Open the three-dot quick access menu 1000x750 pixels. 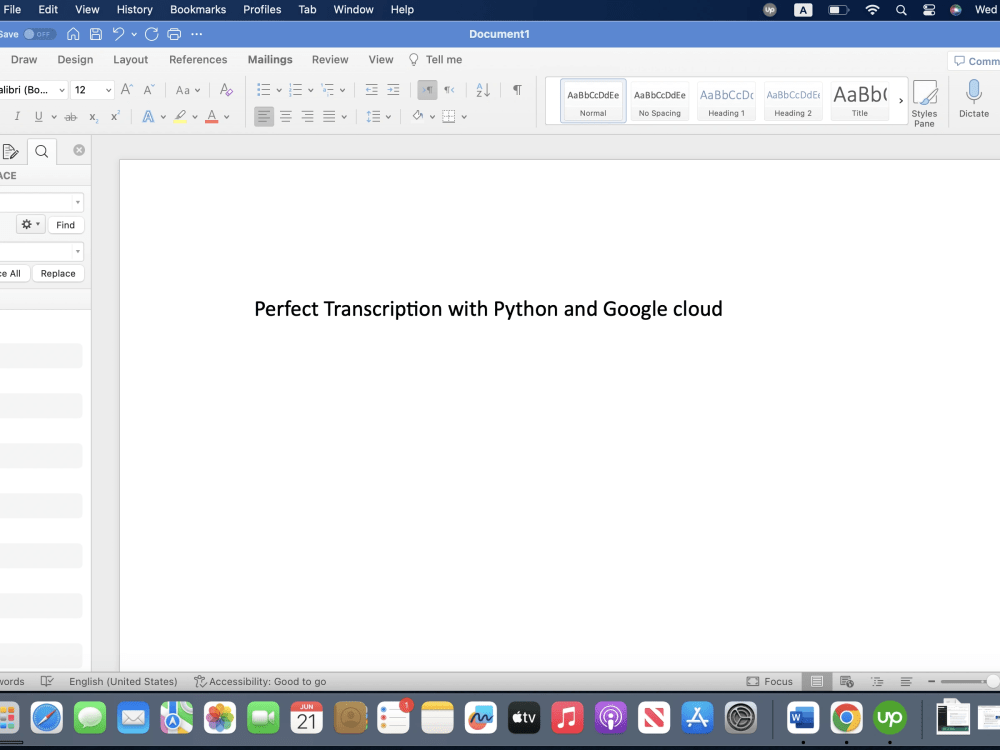coord(196,34)
